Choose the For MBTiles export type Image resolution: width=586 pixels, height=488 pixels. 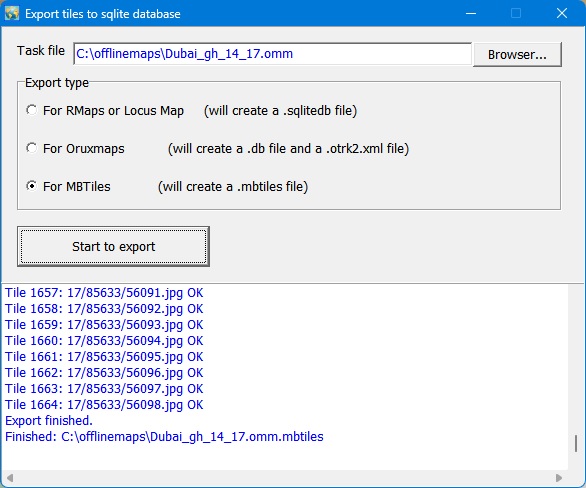[x=32, y=186]
